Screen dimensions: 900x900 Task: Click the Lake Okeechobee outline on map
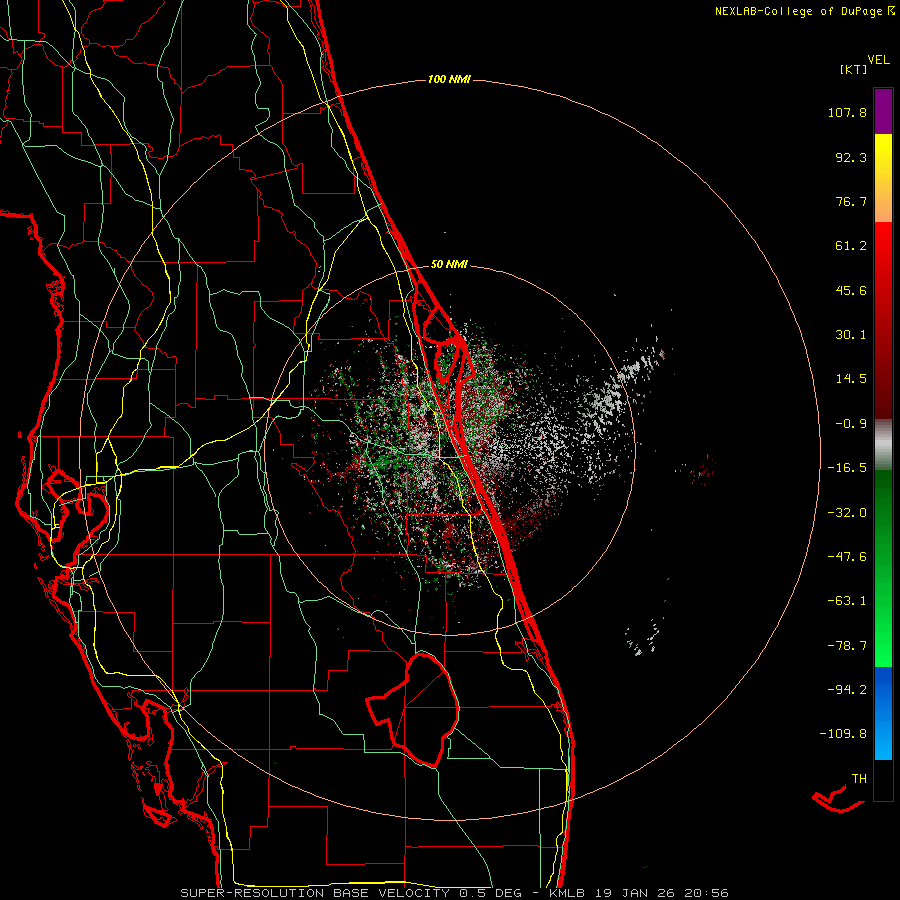pos(413,710)
